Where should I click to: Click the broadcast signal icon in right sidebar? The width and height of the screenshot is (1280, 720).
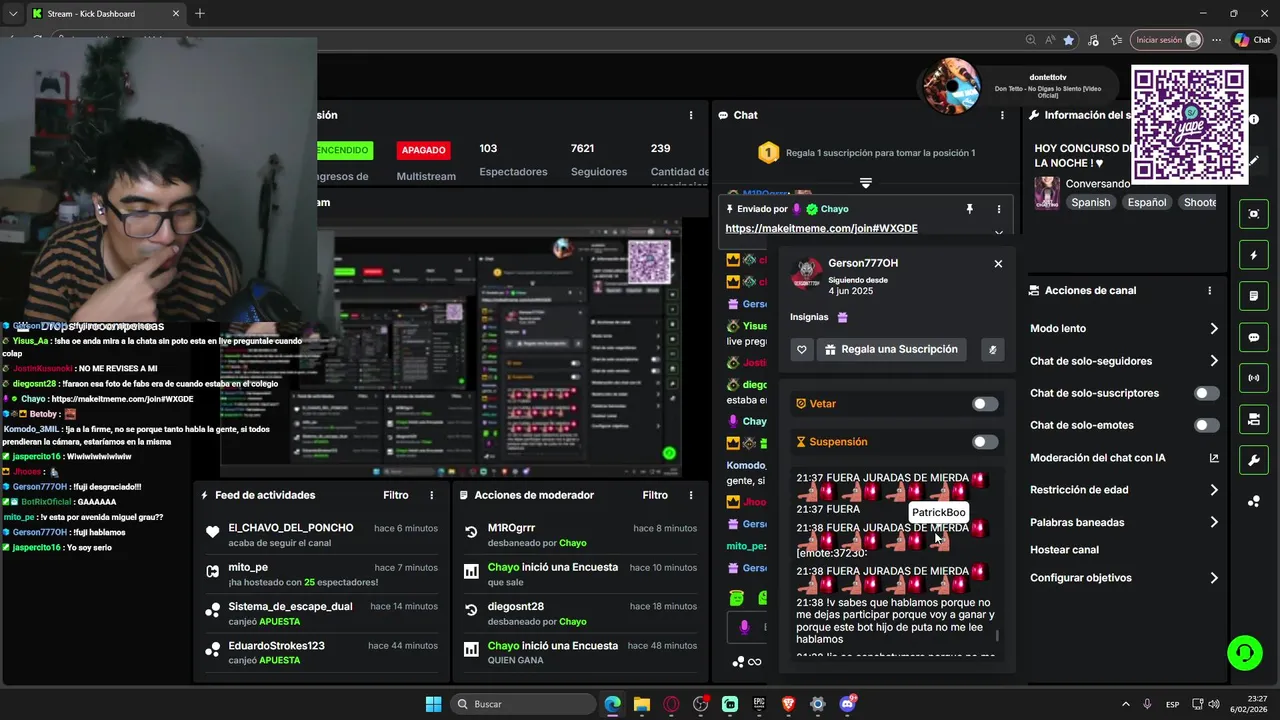1254,378
